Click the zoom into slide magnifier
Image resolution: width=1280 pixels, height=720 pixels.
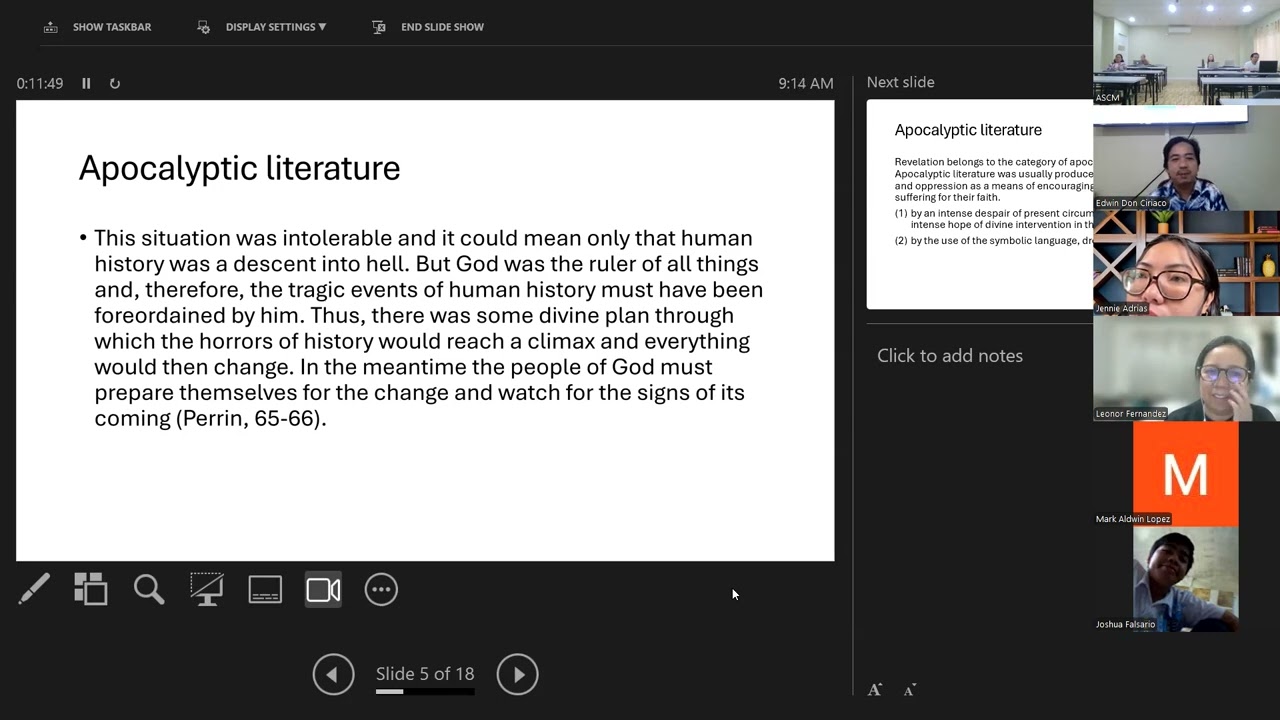(x=149, y=590)
